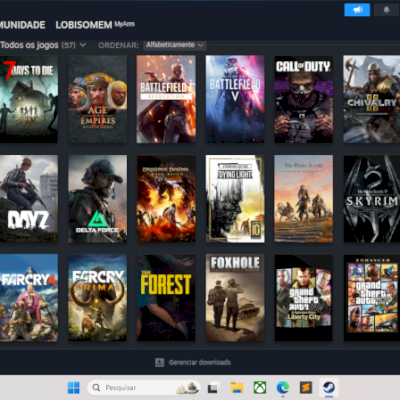Open the Windows Start menu
The image size is (400, 400).
[73, 388]
